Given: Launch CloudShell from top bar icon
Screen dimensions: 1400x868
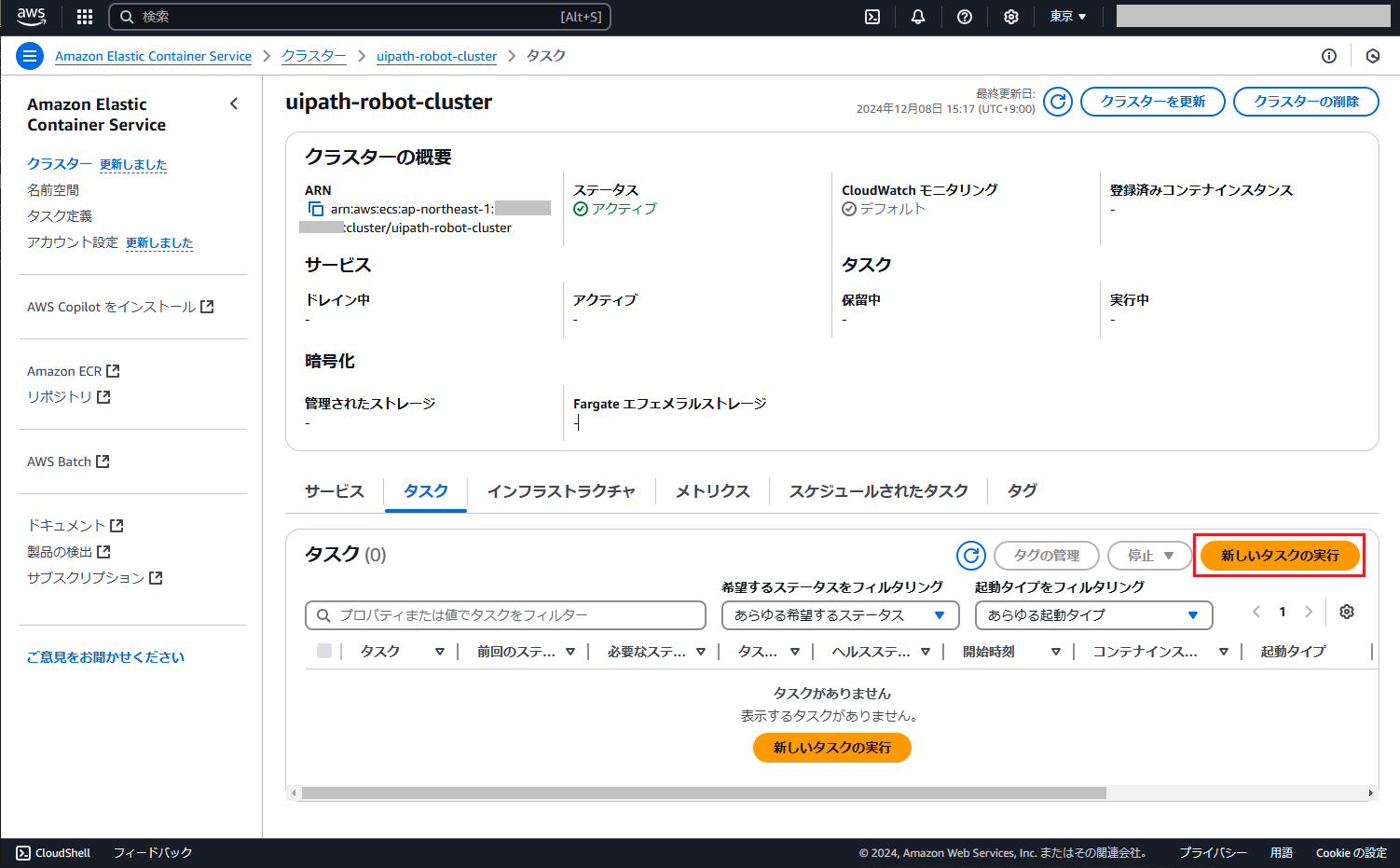Looking at the screenshot, I should click(872, 17).
